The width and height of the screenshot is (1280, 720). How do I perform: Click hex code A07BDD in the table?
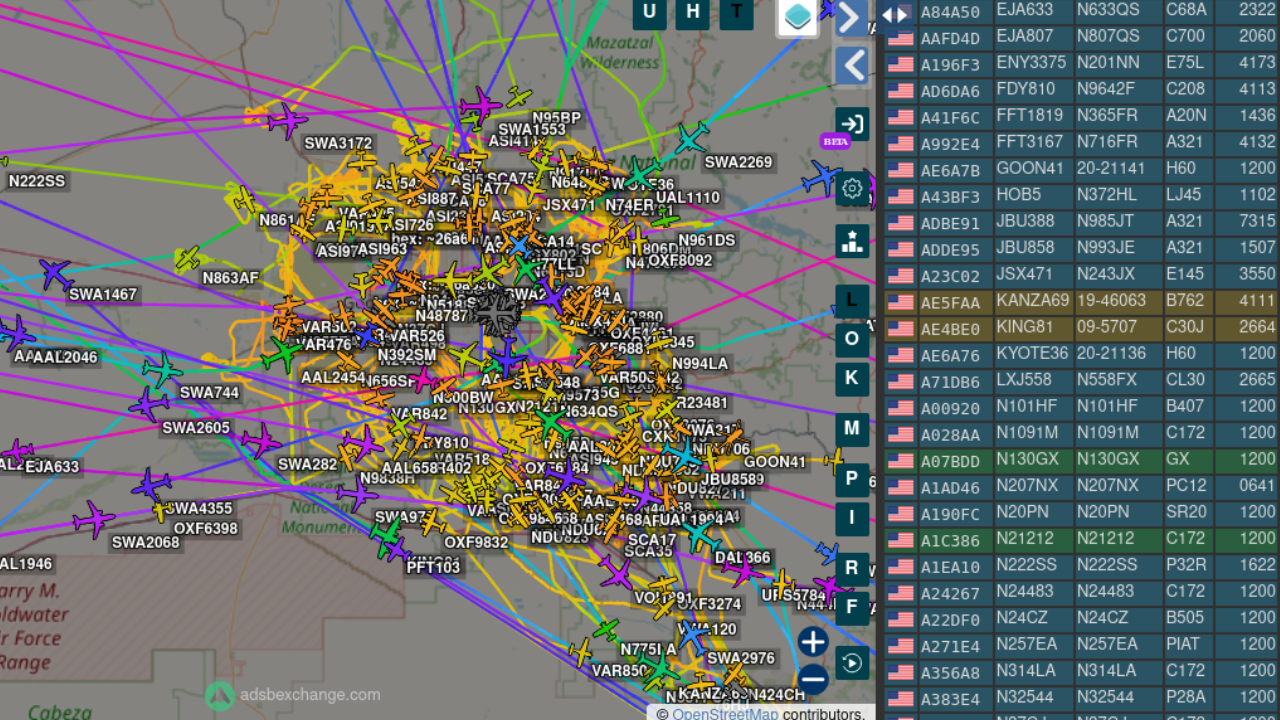(950, 461)
